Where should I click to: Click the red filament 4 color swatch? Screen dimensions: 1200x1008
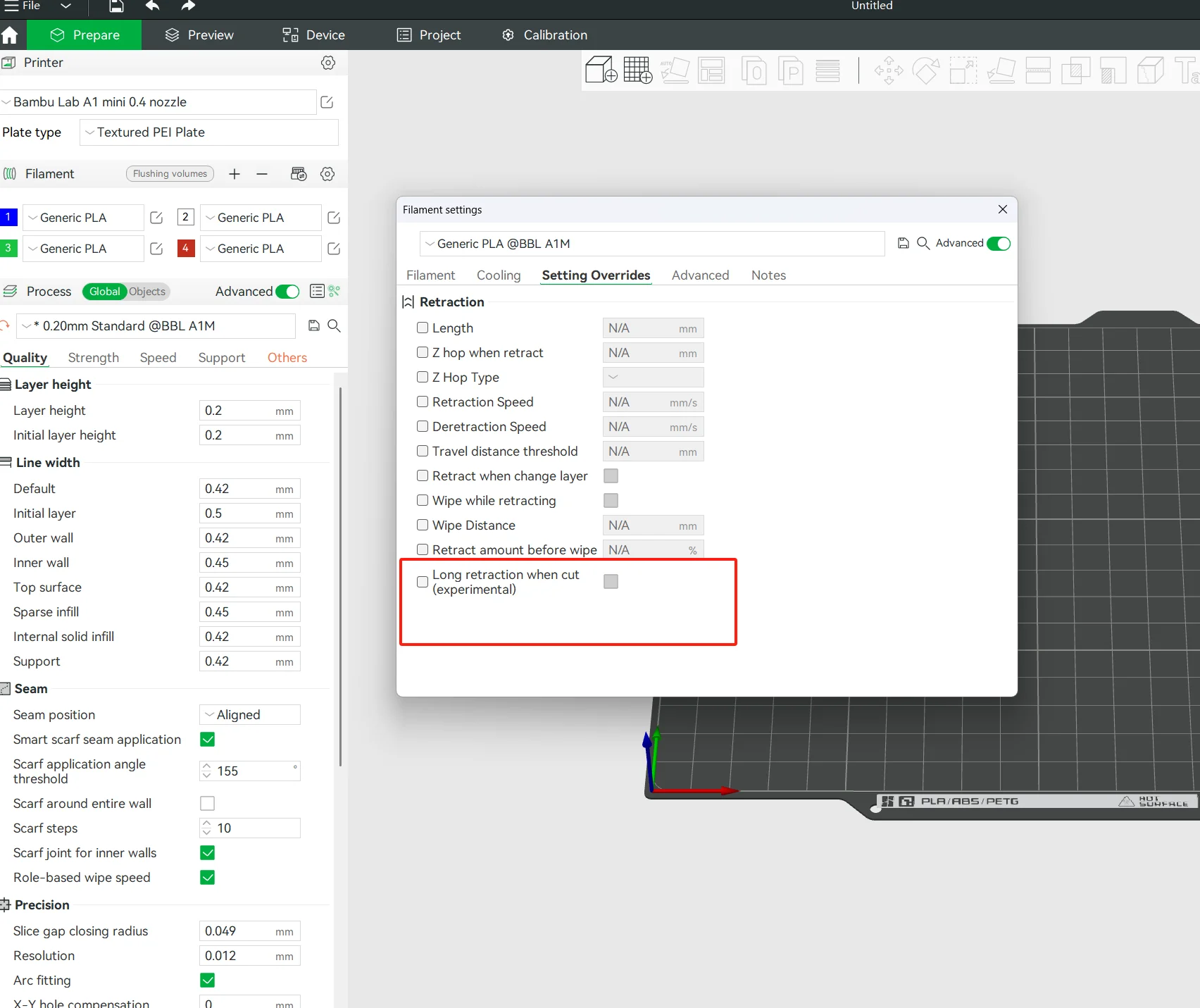pos(186,249)
